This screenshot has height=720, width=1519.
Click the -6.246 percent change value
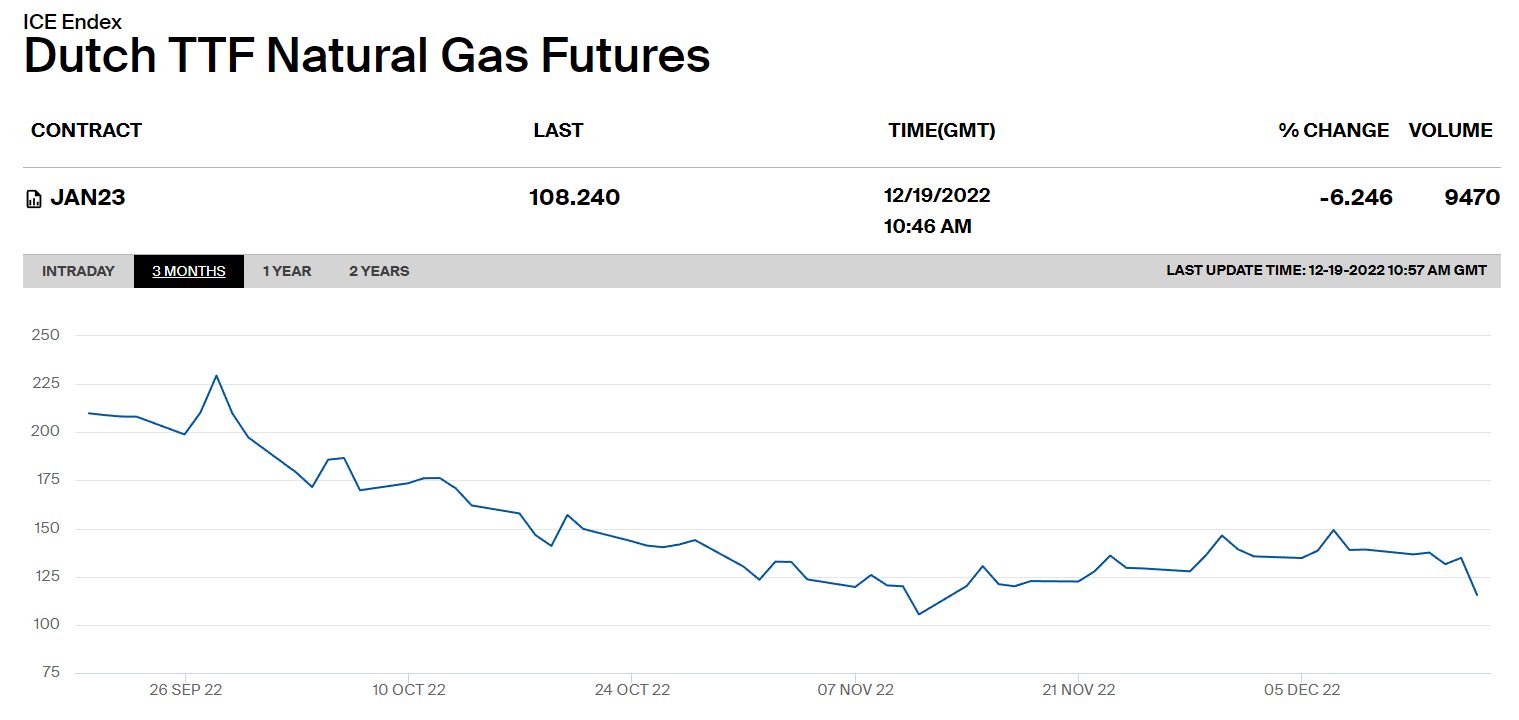(x=1355, y=198)
